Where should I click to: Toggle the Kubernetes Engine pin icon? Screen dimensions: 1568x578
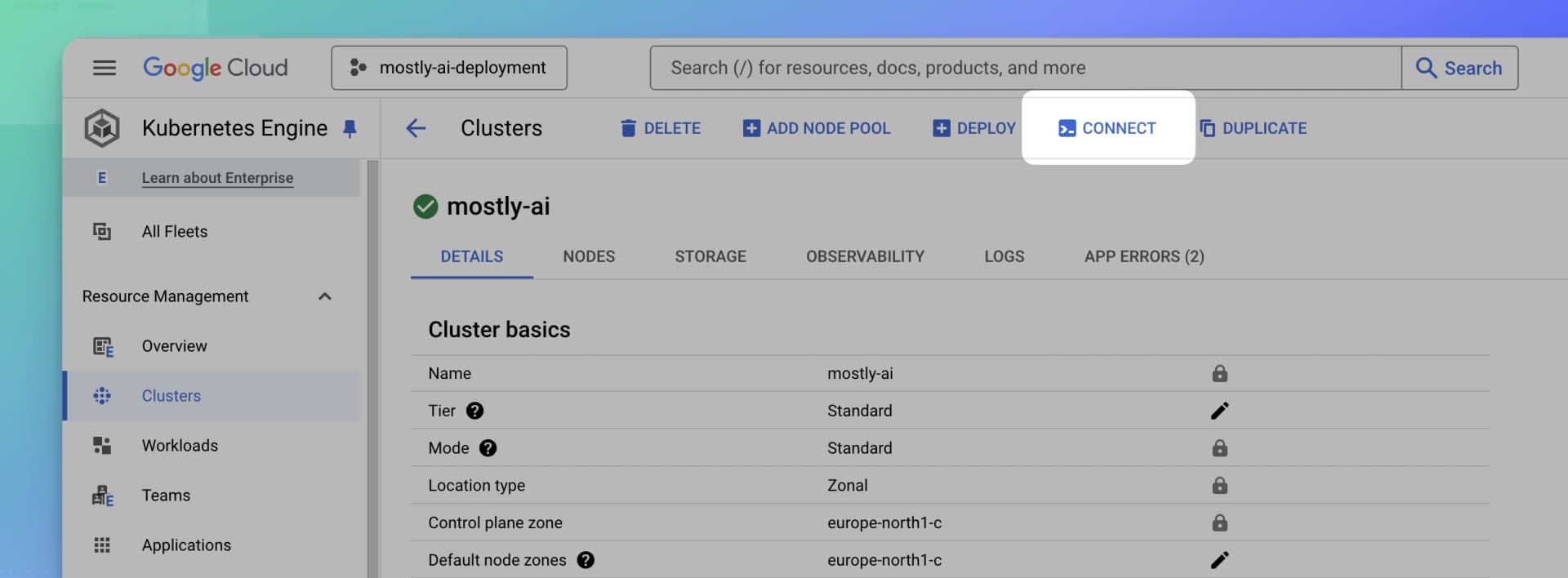click(x=350, y=129)
